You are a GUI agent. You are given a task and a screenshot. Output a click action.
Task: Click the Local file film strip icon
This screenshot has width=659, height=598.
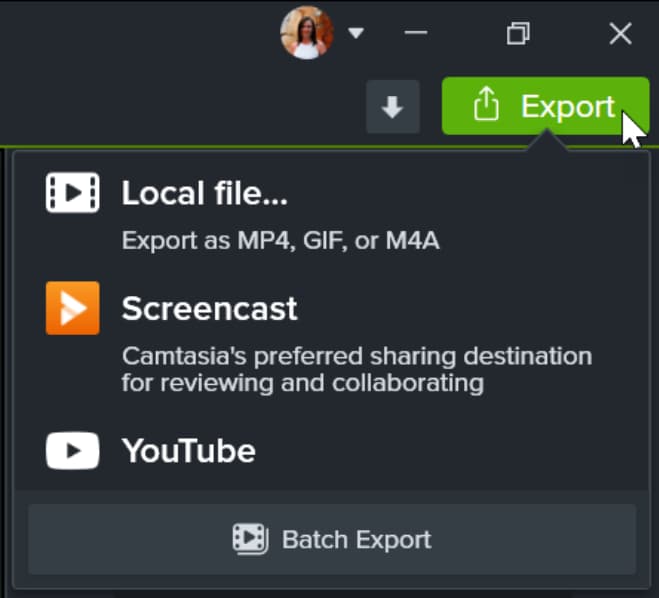(x=72, y=193)
